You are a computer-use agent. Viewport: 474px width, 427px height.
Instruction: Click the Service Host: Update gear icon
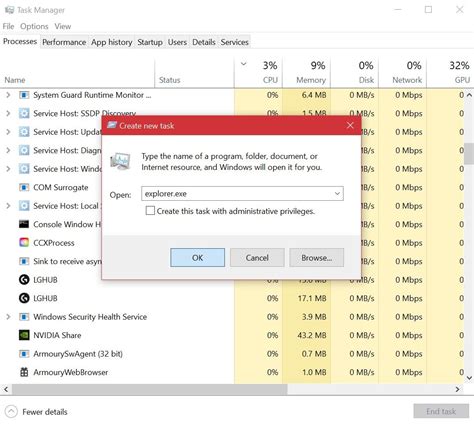coord(24,132)
